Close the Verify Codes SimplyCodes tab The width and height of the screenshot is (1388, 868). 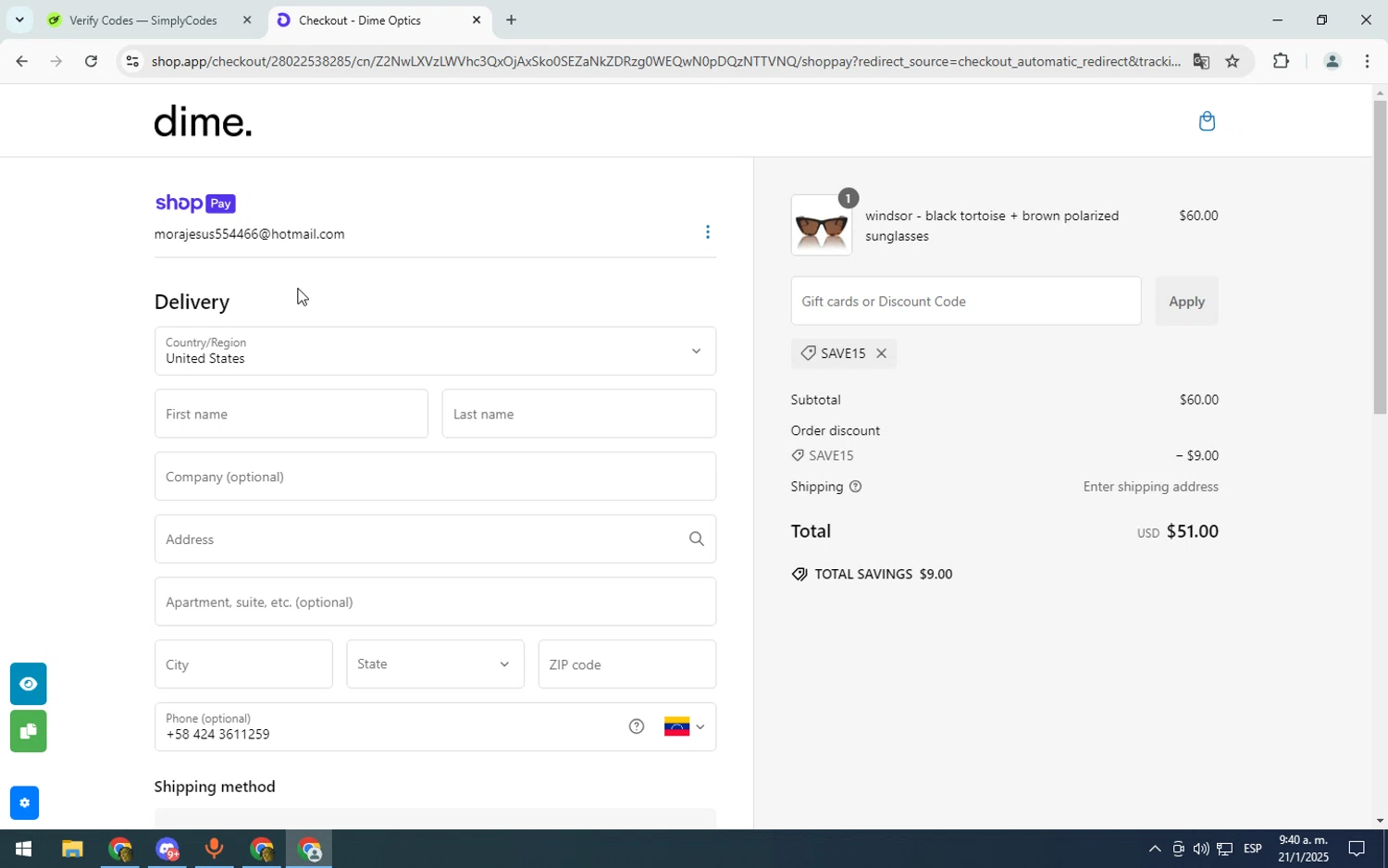pyautogui.click(x=247, y=20)
